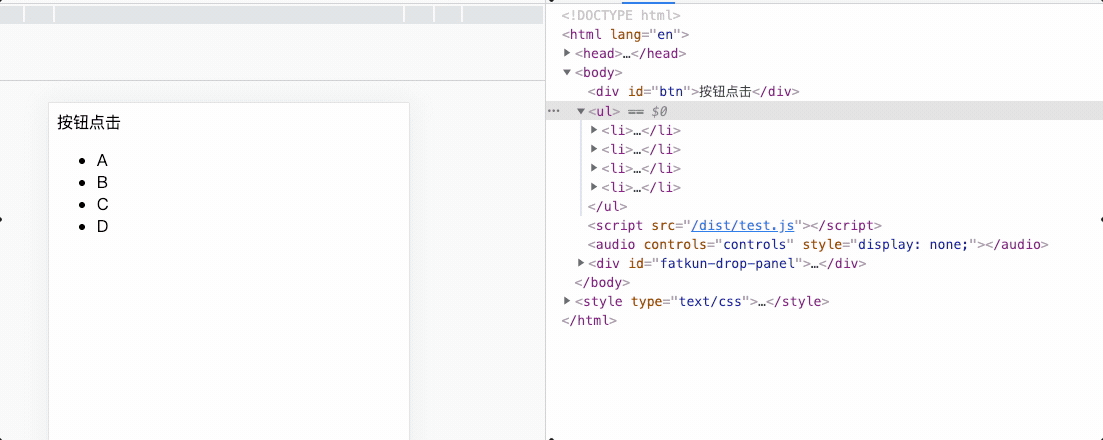
Task: Expand the head element node
Action: [x=568, y=53]
